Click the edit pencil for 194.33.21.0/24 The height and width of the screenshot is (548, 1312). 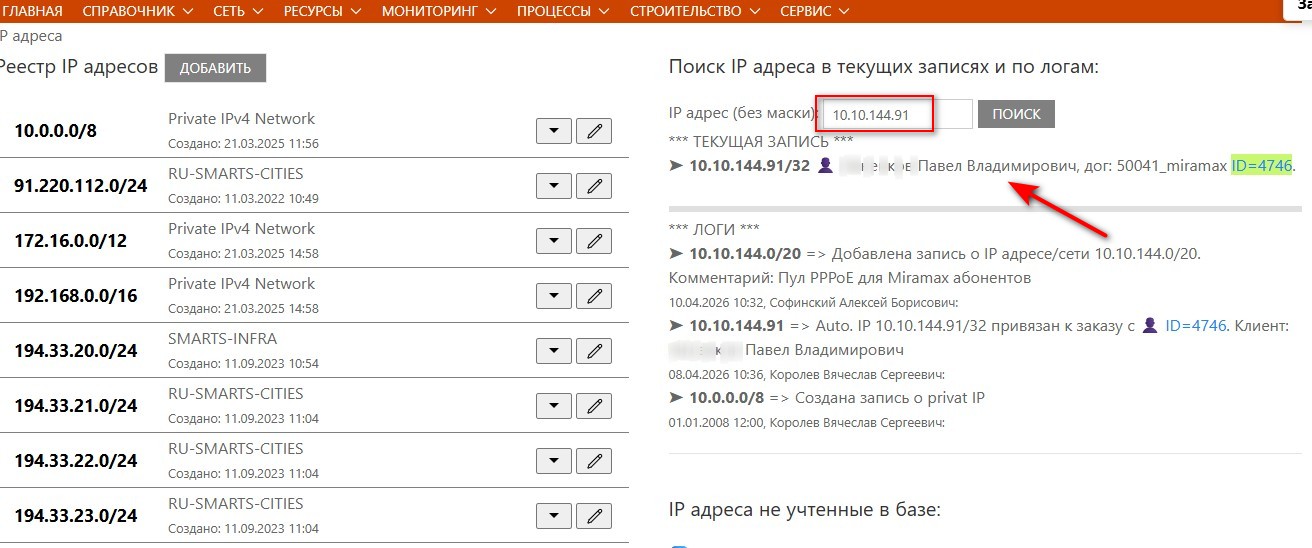[x=594, y=406]
